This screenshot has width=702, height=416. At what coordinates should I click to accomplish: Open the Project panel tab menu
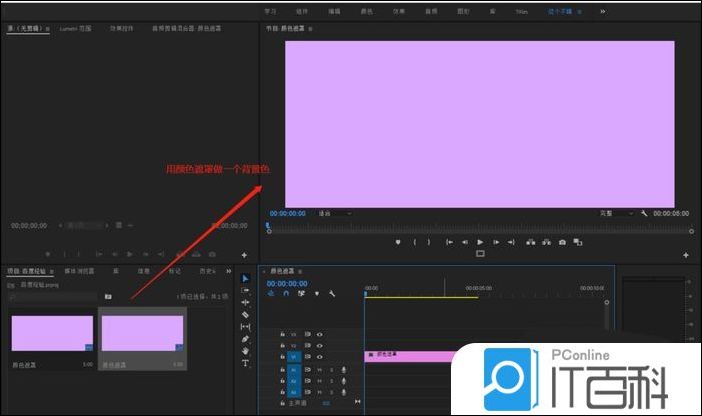tap(52, 271)
